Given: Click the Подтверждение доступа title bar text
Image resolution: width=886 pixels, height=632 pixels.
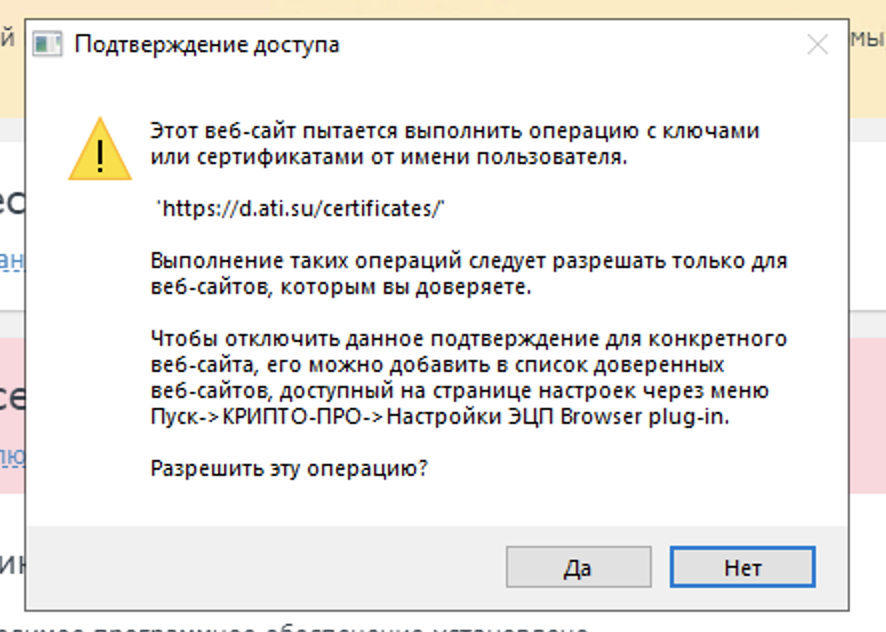Looking at the screenshot, I should [x=207, y=45].
